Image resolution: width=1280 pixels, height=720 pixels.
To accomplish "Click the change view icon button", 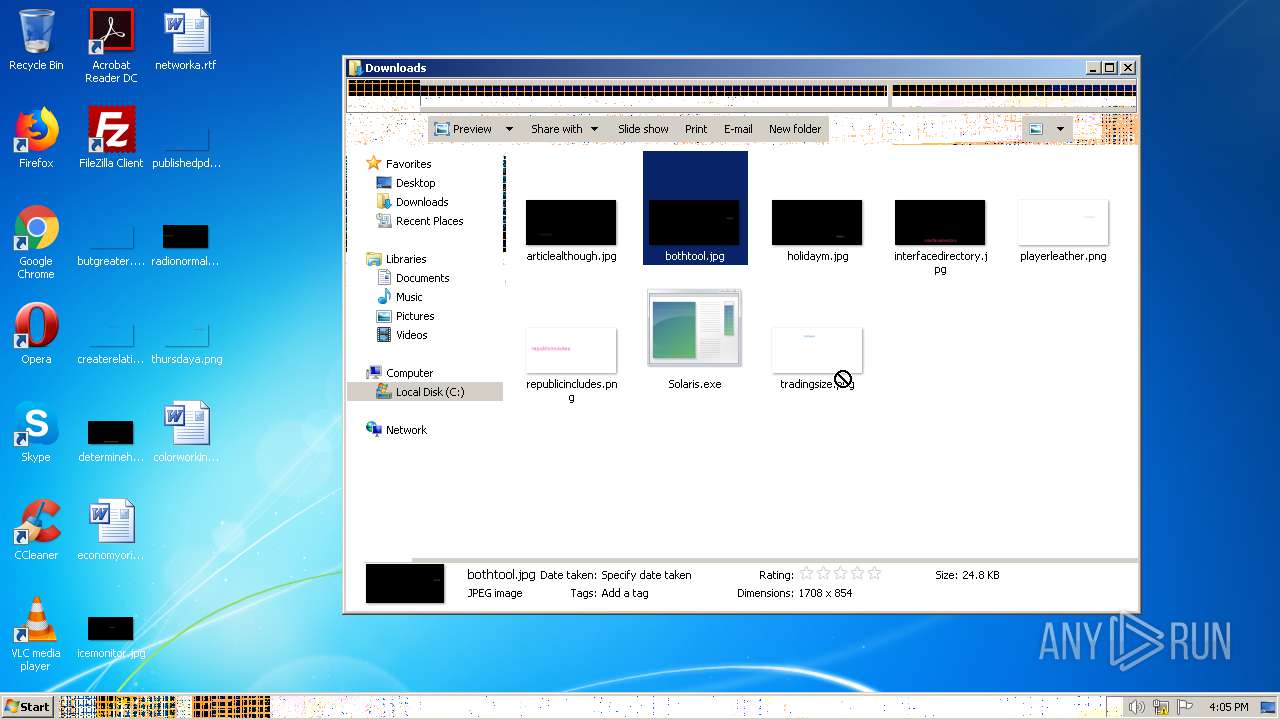I will [1036, 129].
